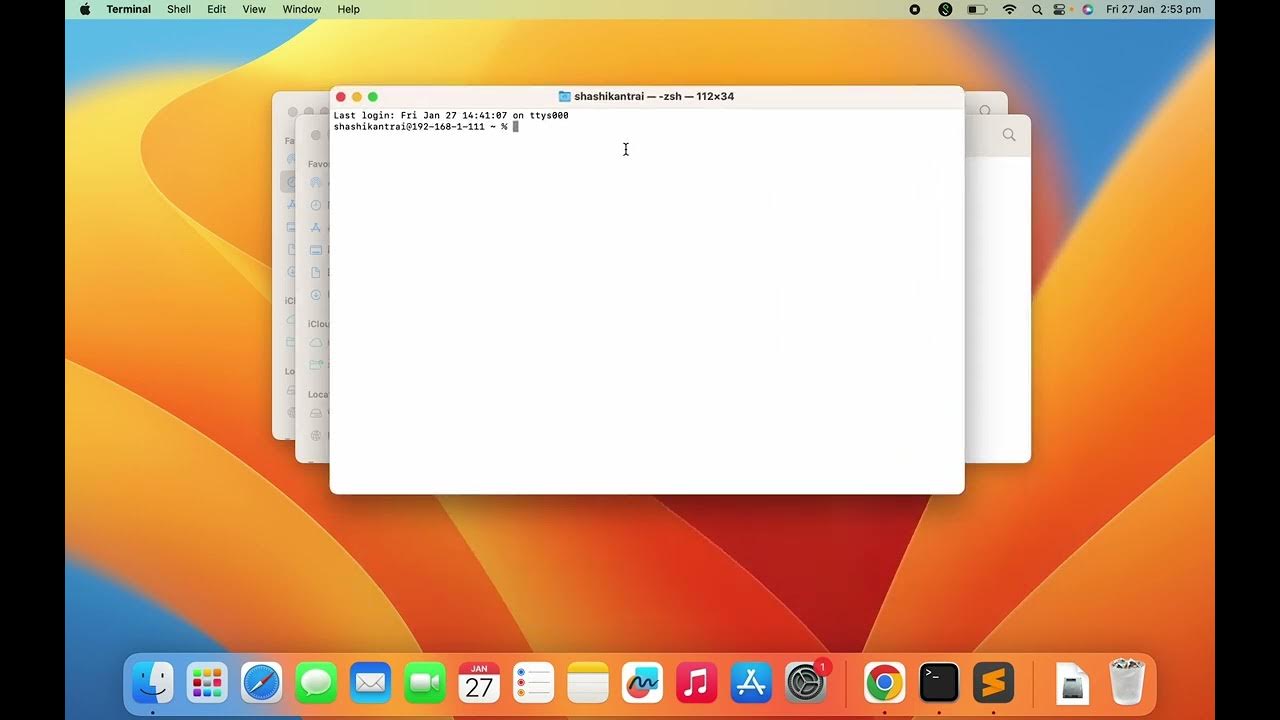Open Reminders from the Dock
1280x720 pixels.
(533, 683)
